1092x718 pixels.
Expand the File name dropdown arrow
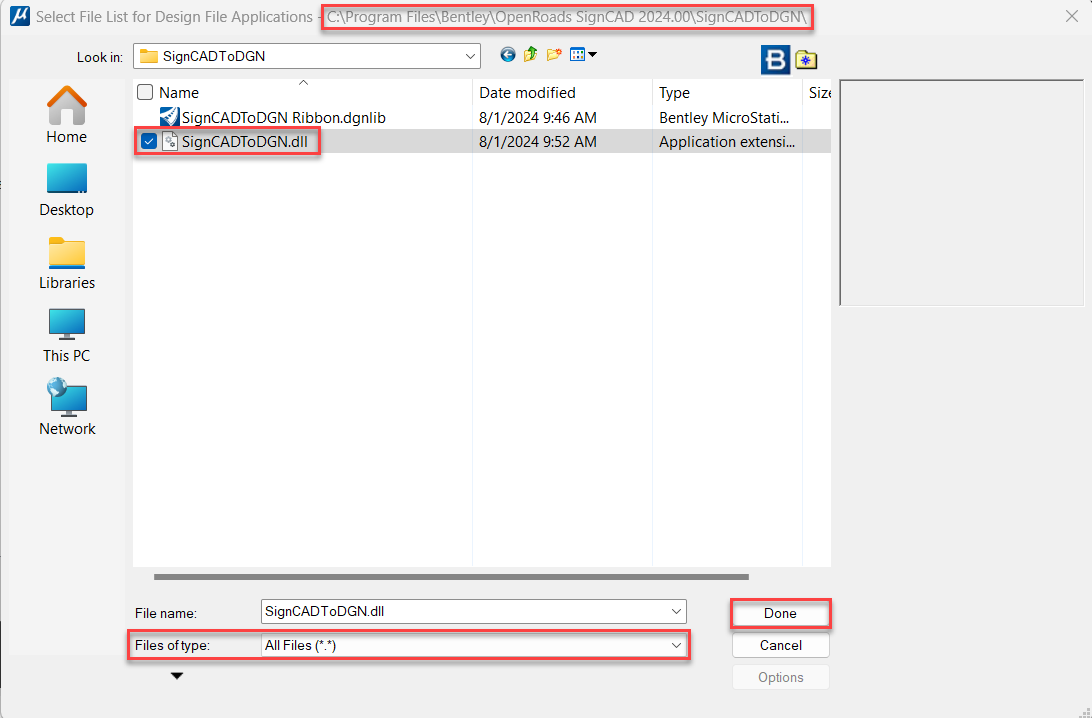pyautogui.click(x=676, y=611)
